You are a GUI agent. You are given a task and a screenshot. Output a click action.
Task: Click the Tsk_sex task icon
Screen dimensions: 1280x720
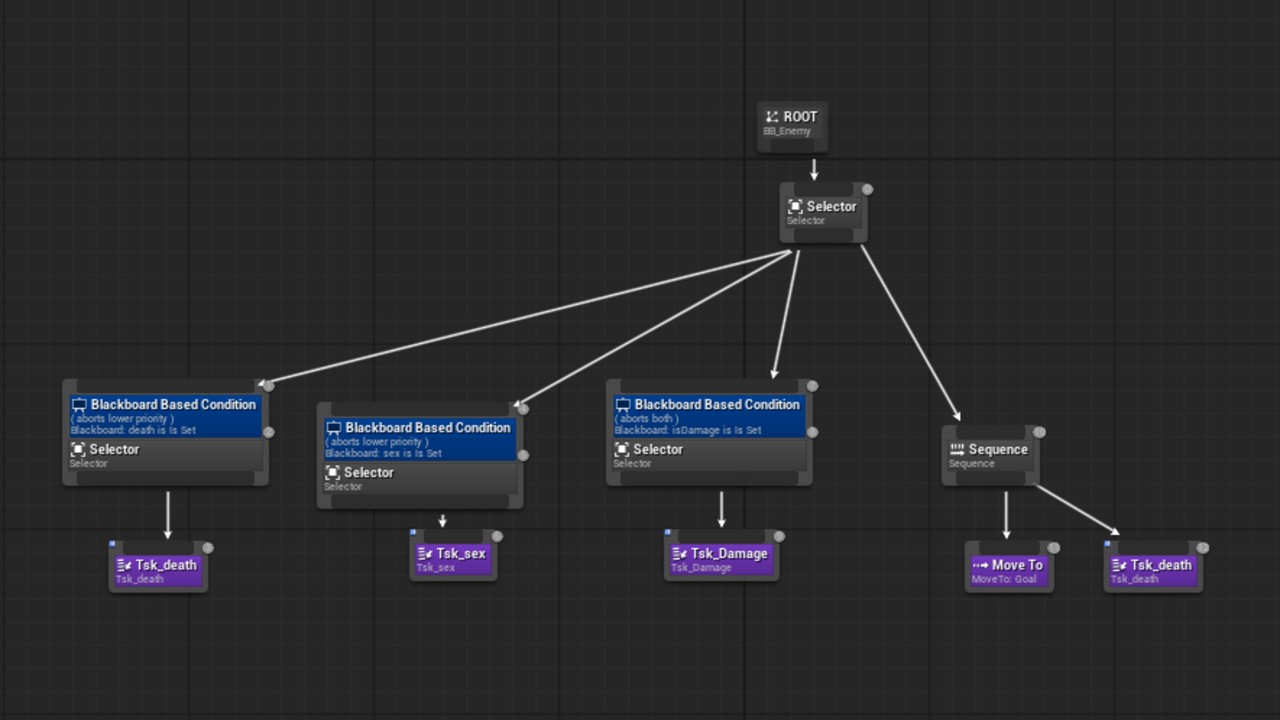(425, 554)
